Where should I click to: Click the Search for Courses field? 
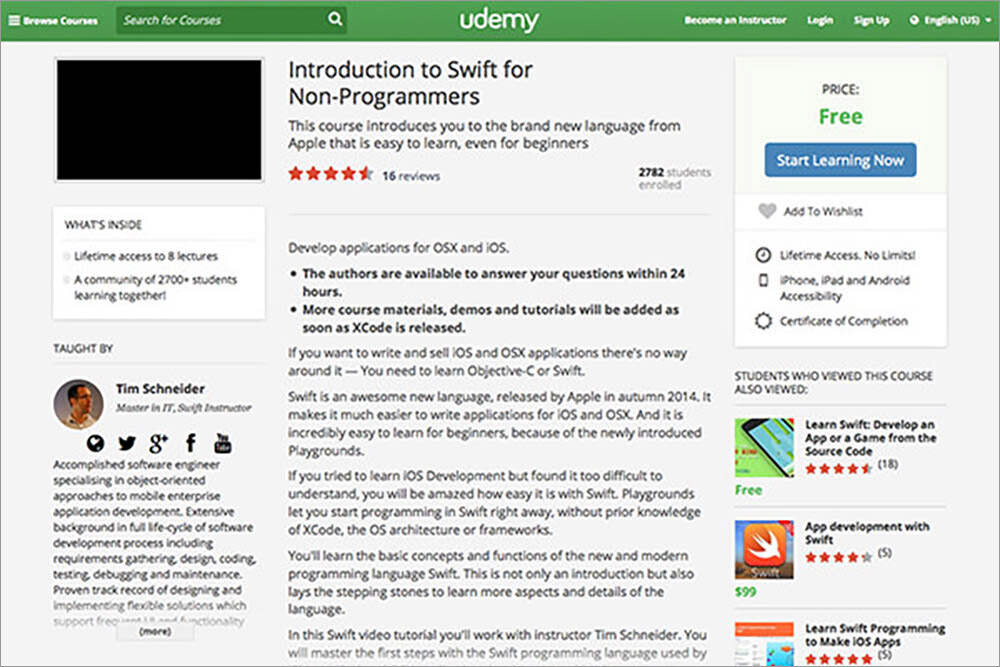coord(220,19)
